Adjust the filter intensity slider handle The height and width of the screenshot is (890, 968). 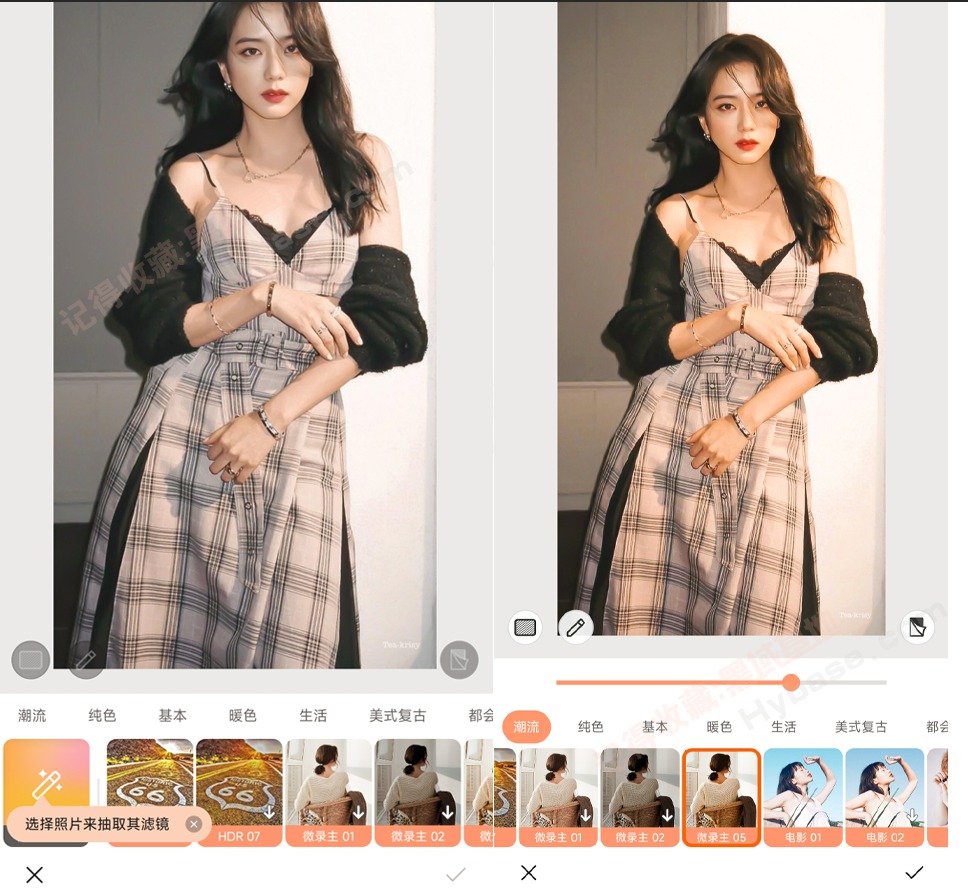click(793, 684)
